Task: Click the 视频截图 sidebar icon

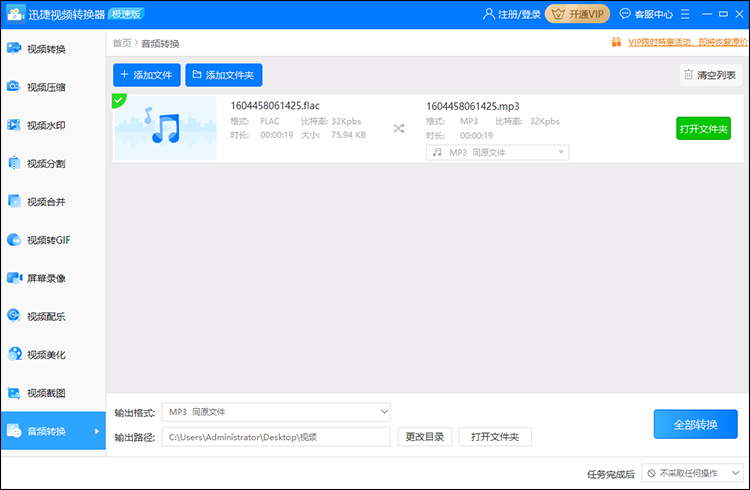Action: pos(14,393)
